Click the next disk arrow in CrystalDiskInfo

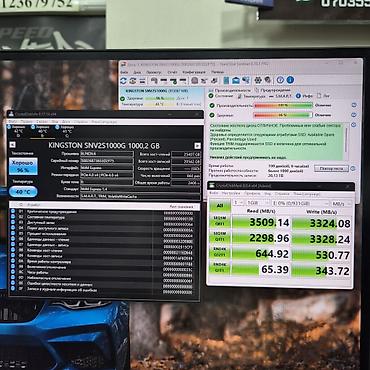(x=197, y=146)
